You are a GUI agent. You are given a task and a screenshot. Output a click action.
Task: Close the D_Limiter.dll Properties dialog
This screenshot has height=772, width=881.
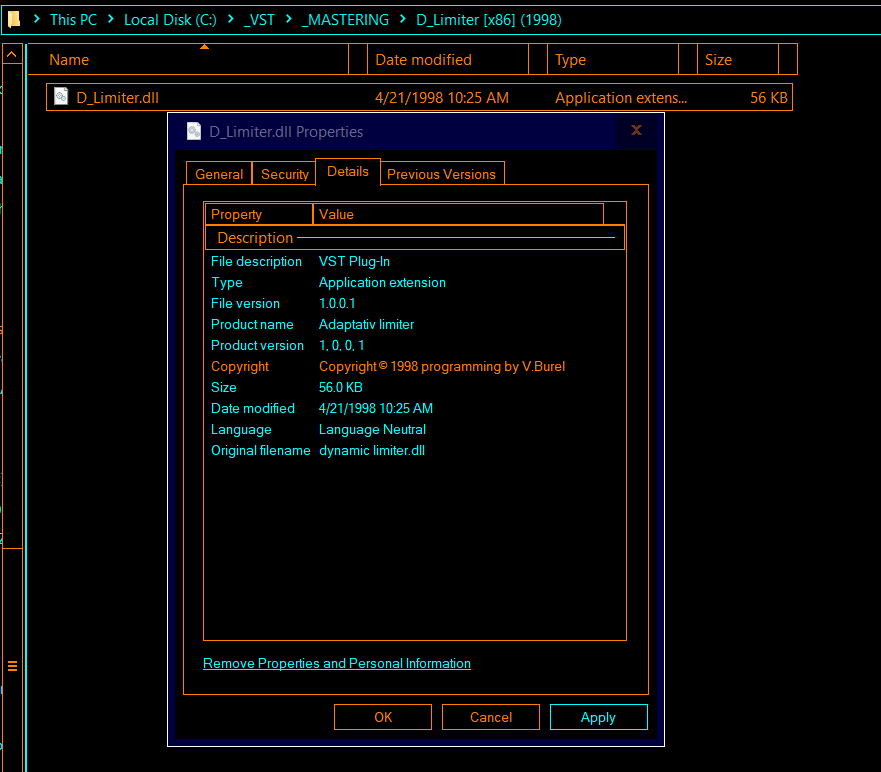tap(636, 130)
